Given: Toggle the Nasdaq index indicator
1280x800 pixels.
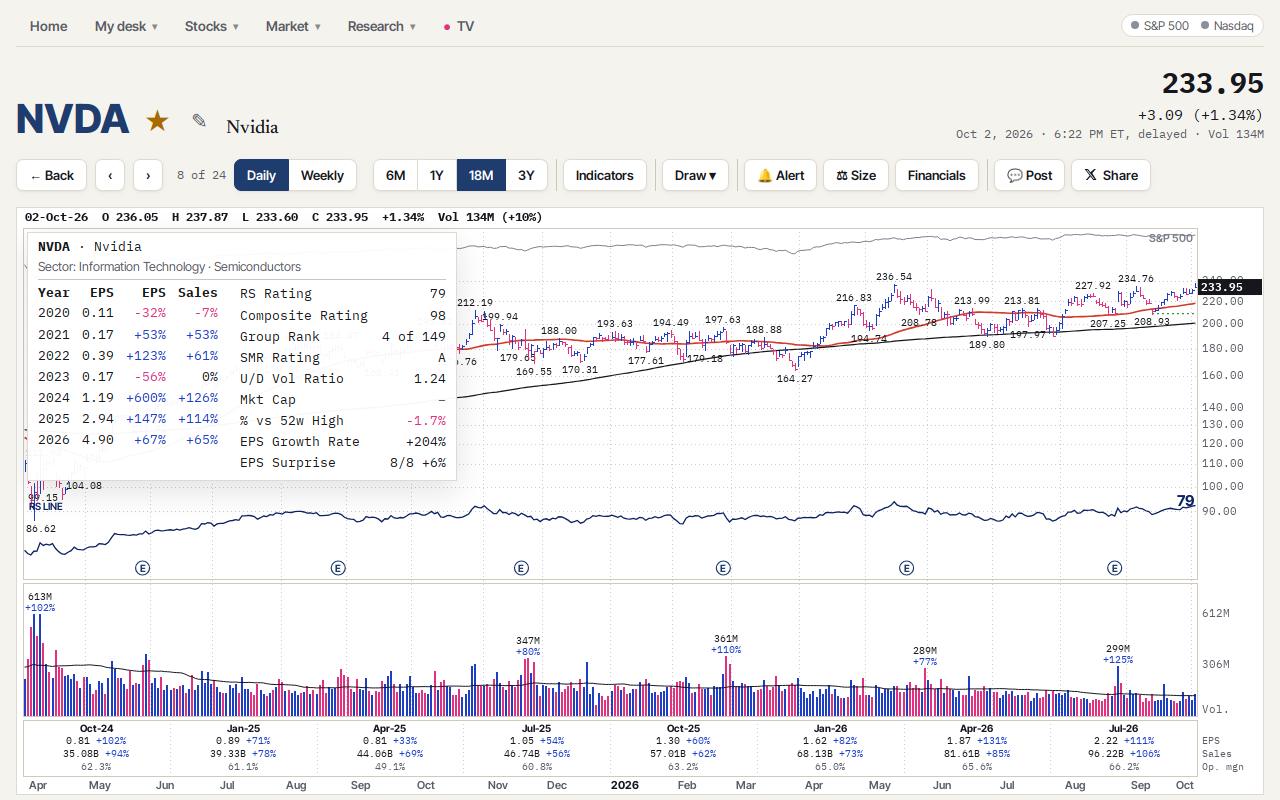Looking at the screenshot, I should click(x=1227, y=26).
